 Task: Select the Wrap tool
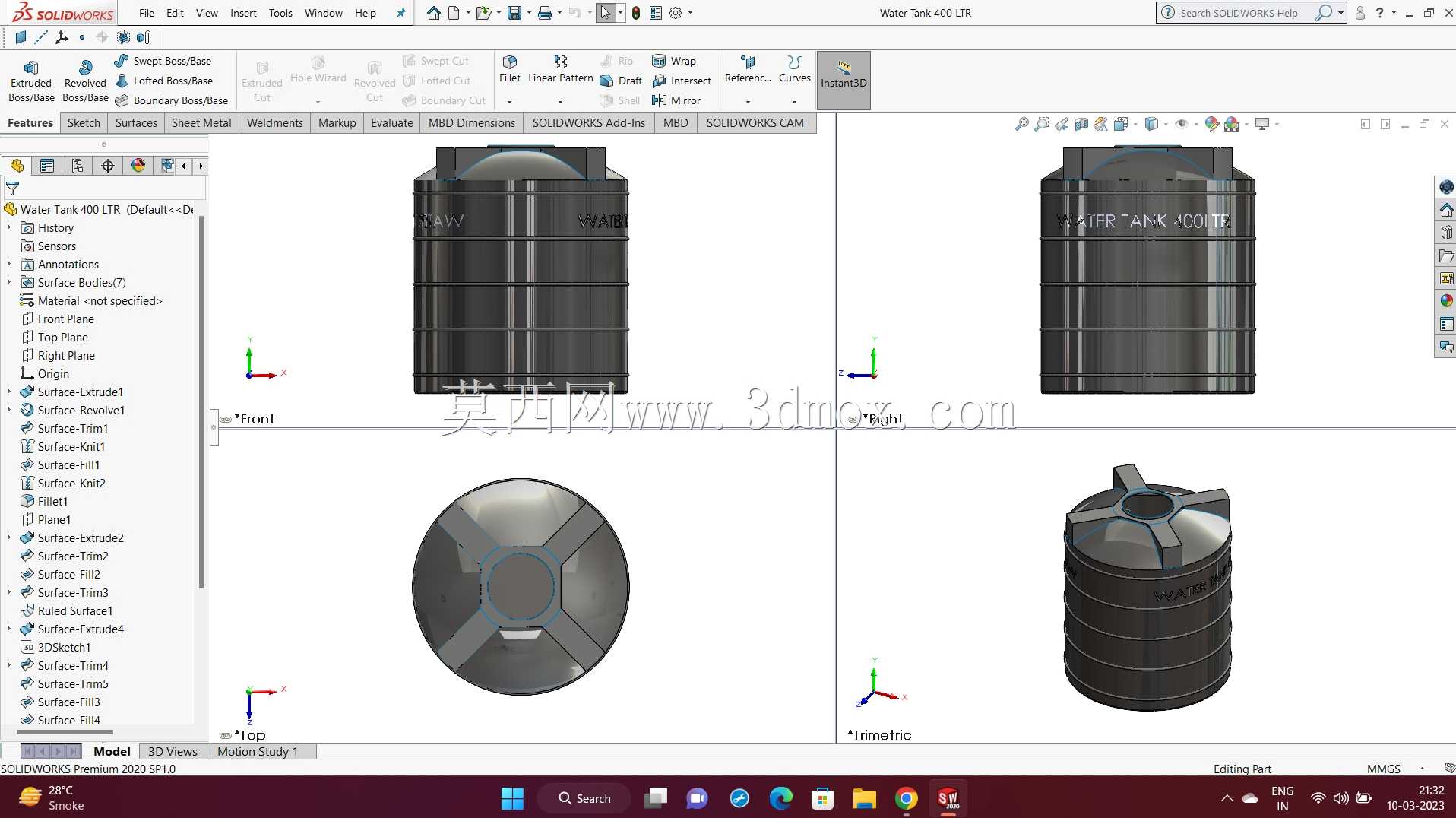(674, 61)
